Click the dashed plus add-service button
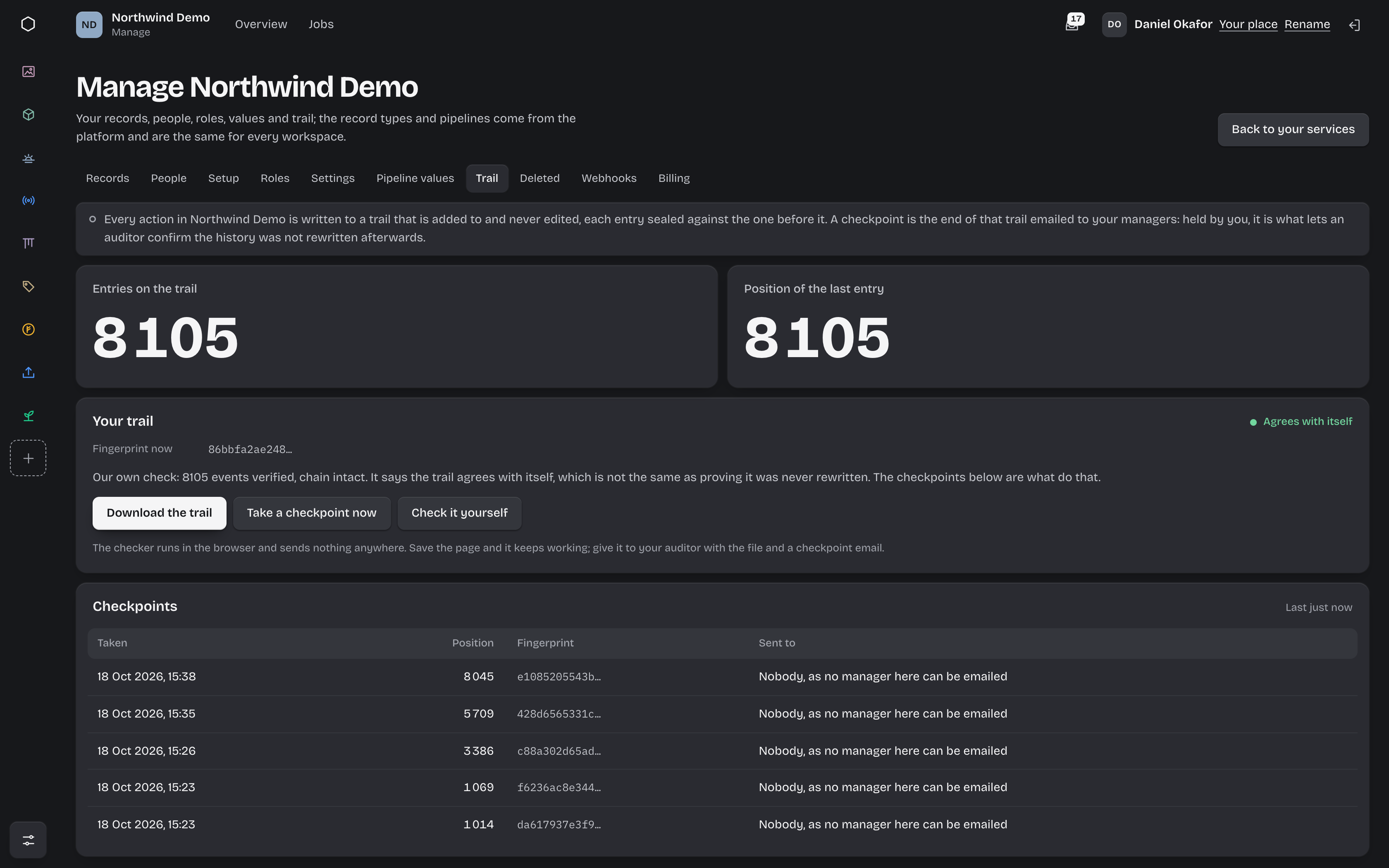 [28, 458]
